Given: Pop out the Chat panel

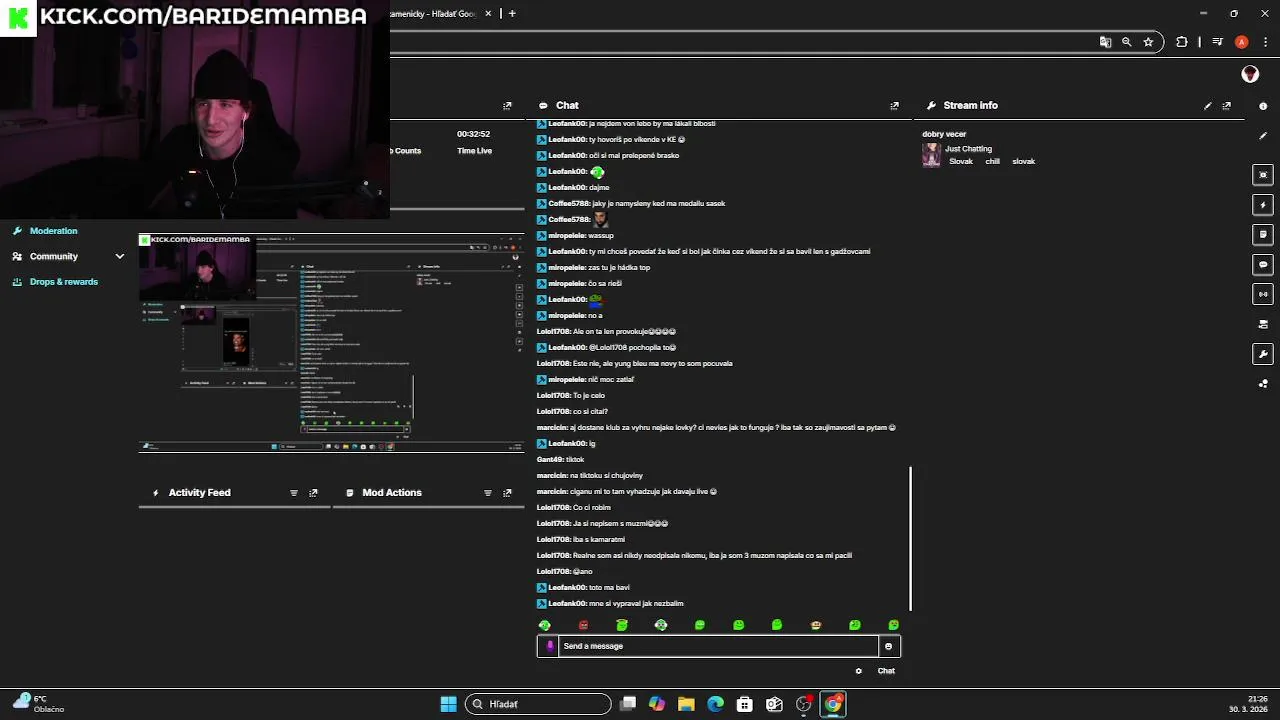Looking at the screenshot, I should coord(895,106).
